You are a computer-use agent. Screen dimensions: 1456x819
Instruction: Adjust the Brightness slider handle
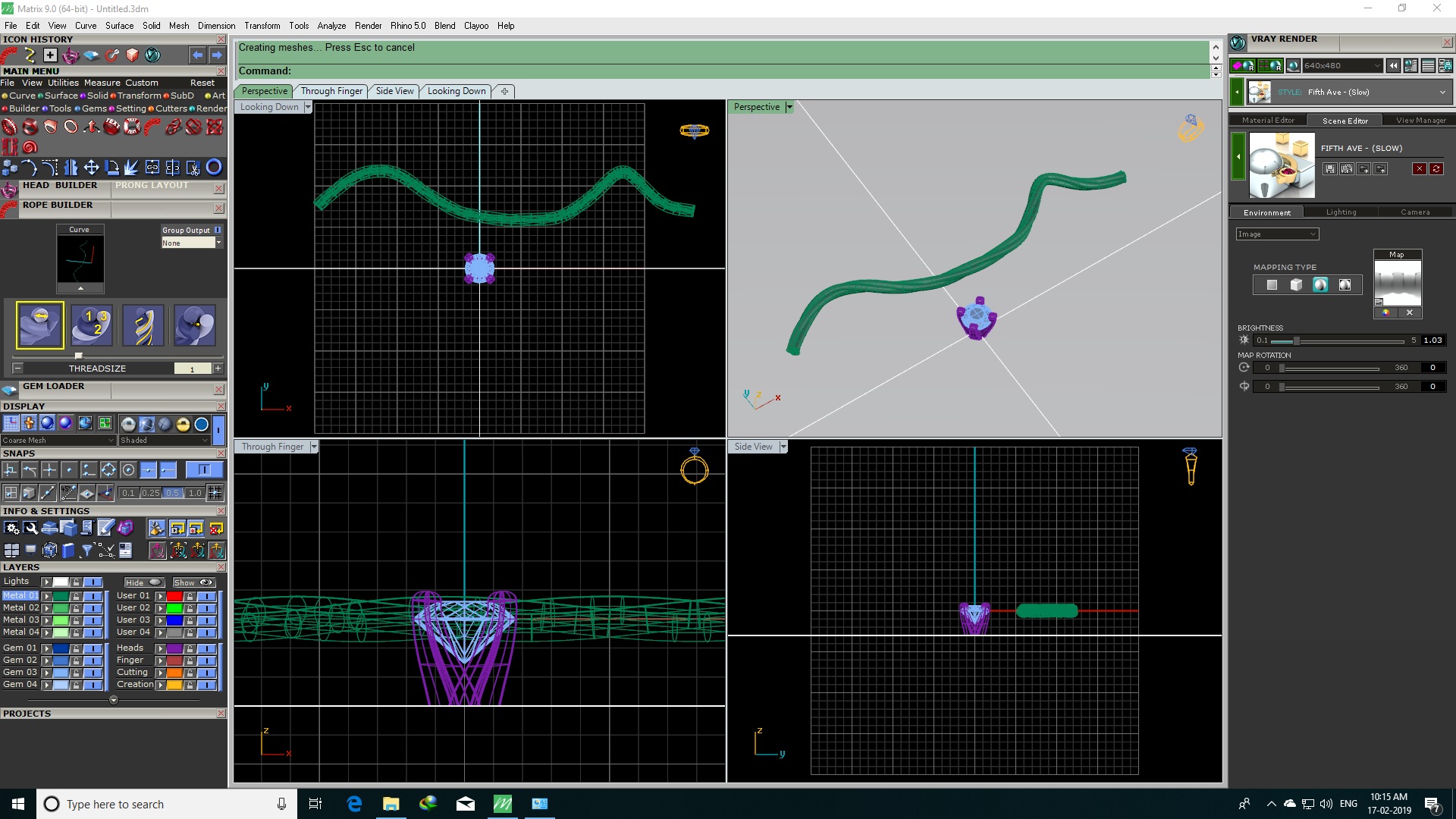[1297, 340]
